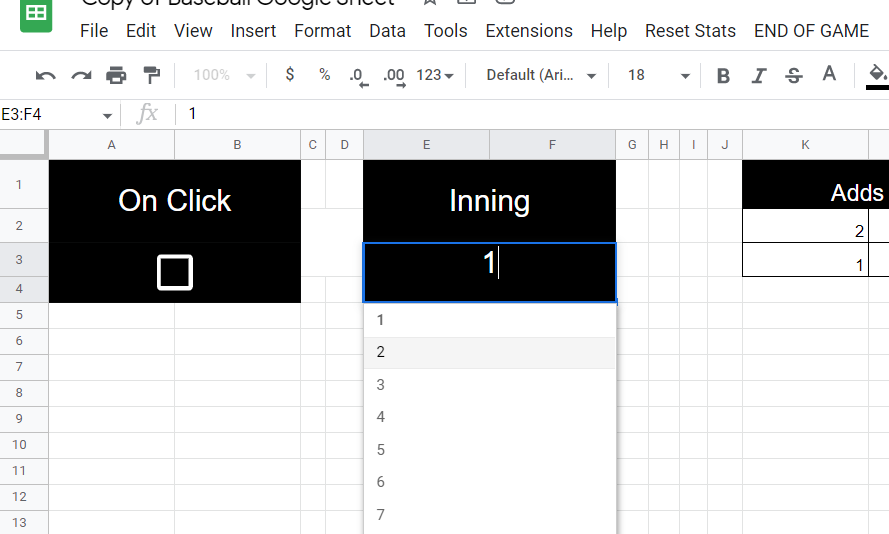Open the zoom level dropdown
Image resolution: width=889 pixels, height=534 pixels.
pyautogui.click(x=225, y=75)
